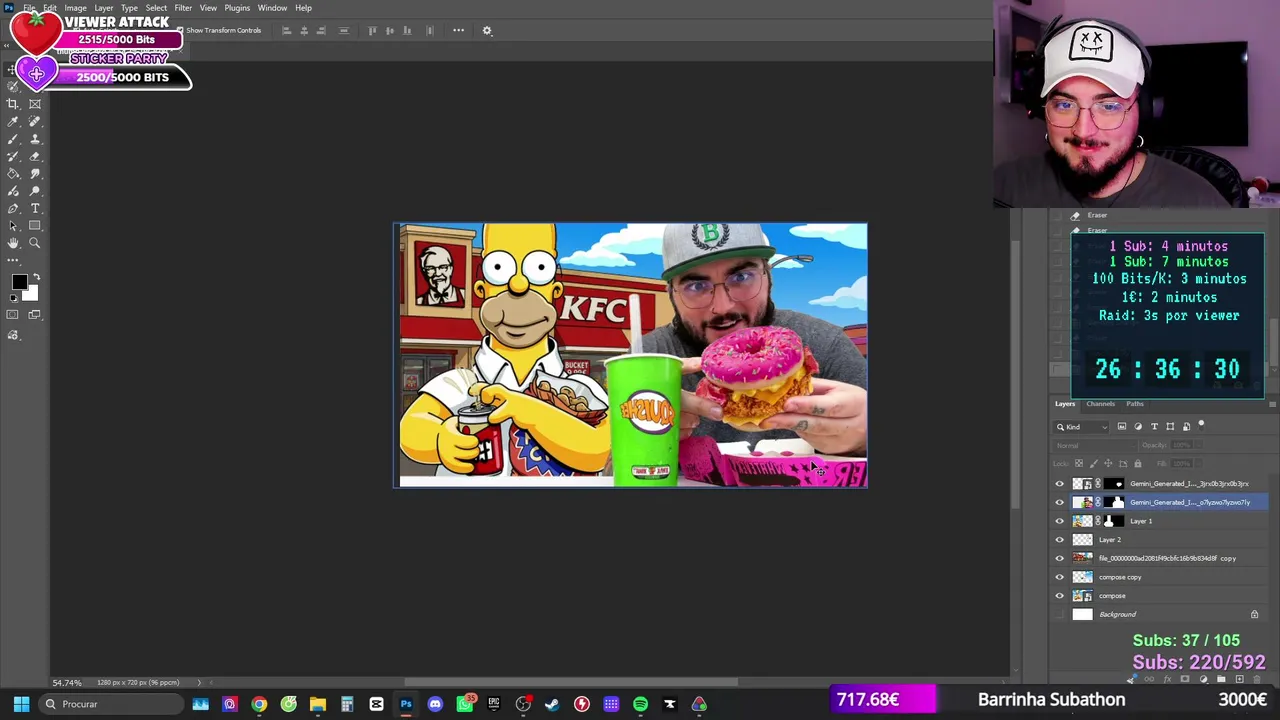Select the Layer 2 thumbnail

1082,540
